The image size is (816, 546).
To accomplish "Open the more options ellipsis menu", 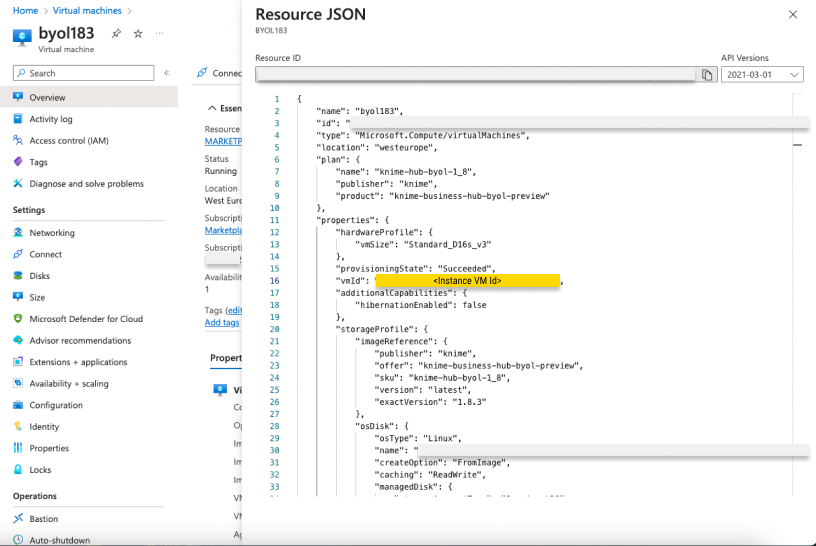I will pyautogui.click(x=160, y=33).
